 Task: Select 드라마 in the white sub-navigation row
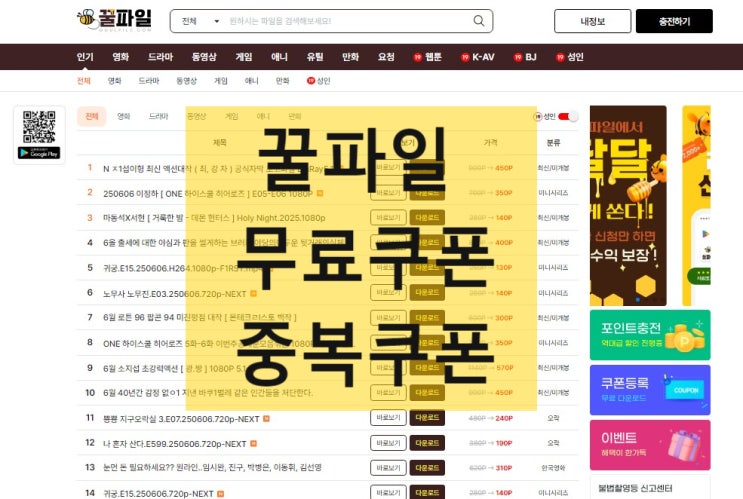(149, 81)
